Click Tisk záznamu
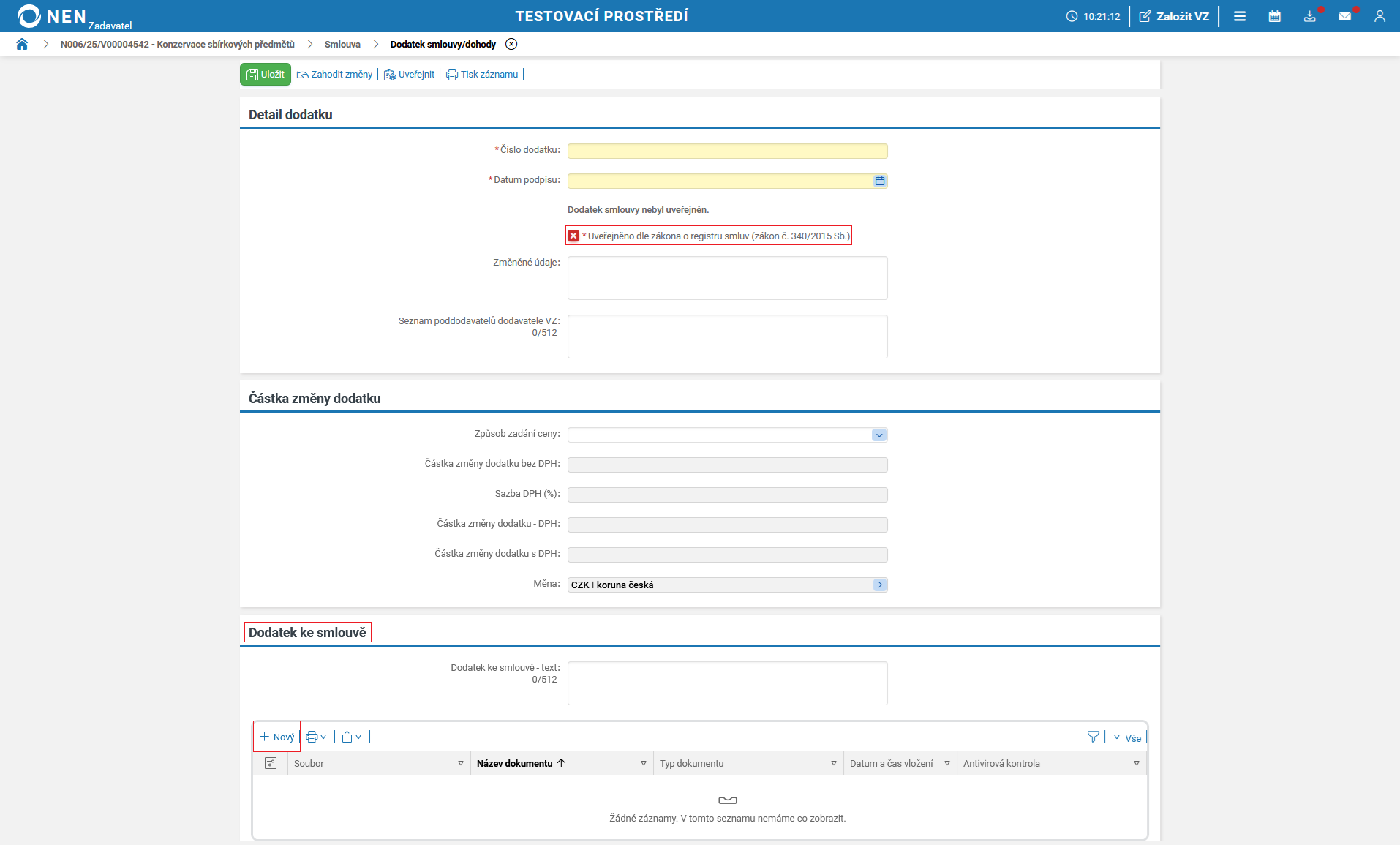 (x=482, y=74)
